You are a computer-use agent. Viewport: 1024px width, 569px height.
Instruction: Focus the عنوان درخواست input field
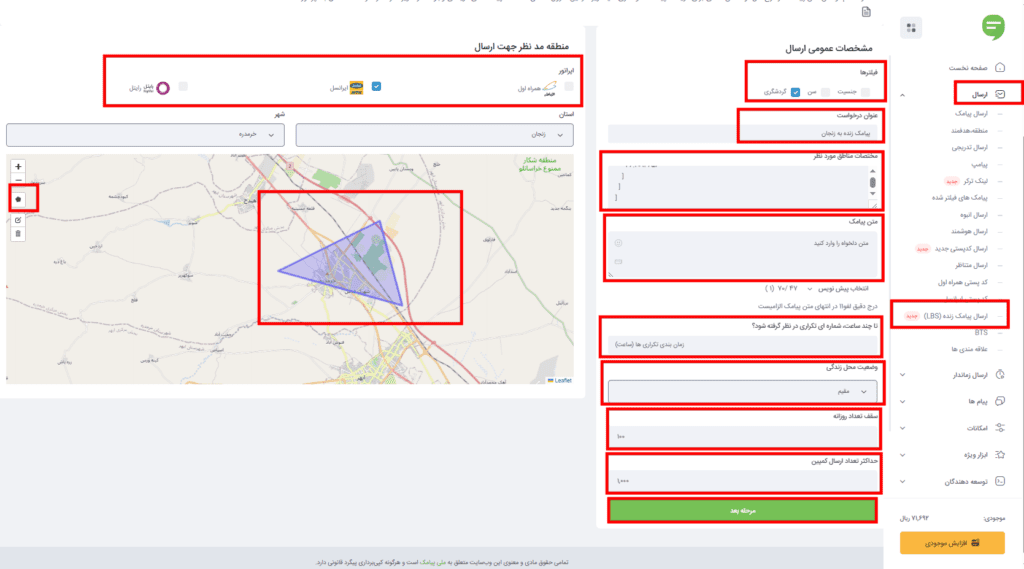(x=743, y=133)
